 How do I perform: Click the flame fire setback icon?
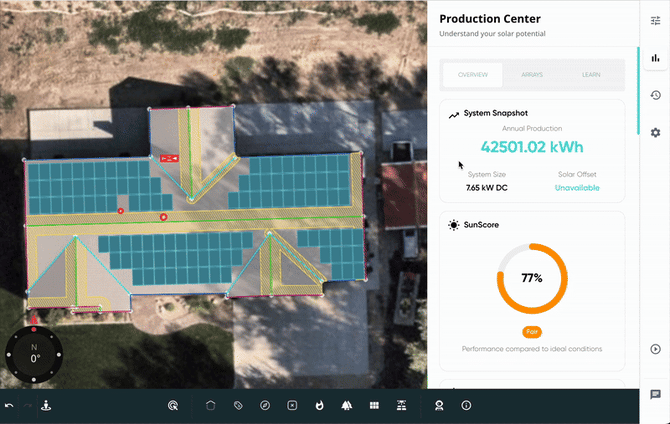click(x=319, y=405)
